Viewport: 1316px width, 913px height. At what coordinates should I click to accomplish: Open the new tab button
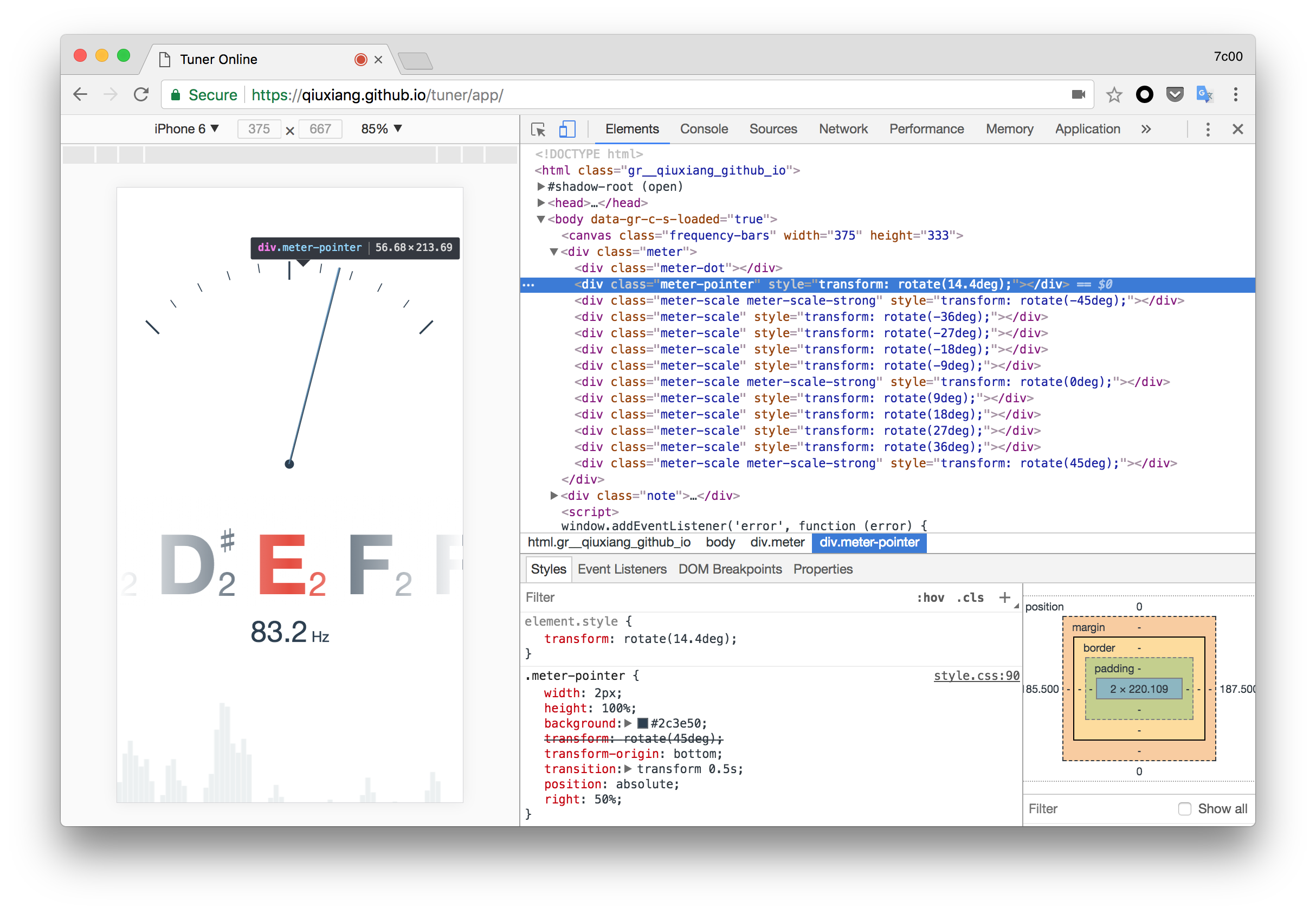415,60
